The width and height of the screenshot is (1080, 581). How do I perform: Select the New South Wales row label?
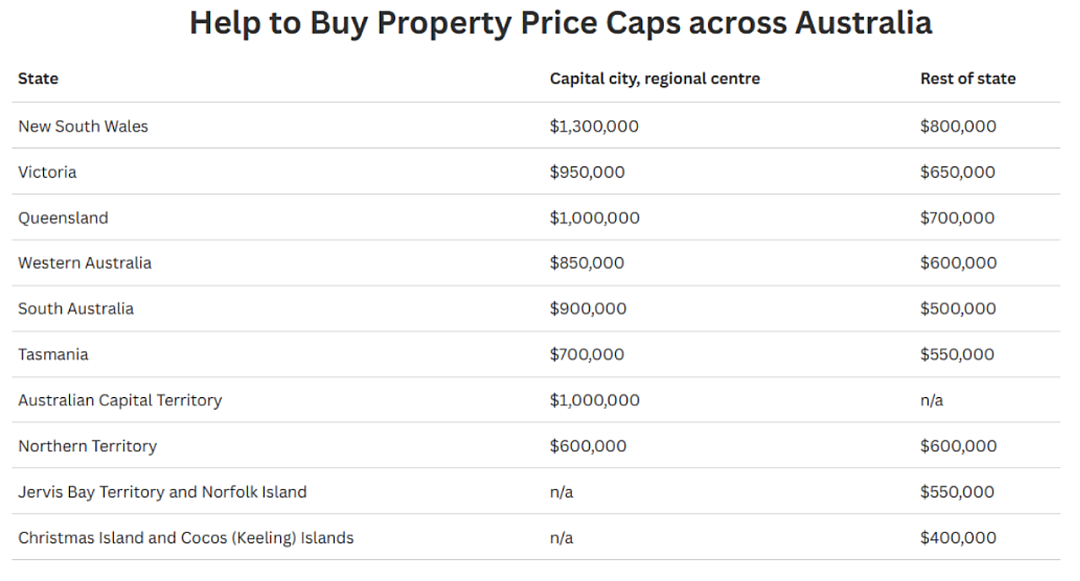83,127
